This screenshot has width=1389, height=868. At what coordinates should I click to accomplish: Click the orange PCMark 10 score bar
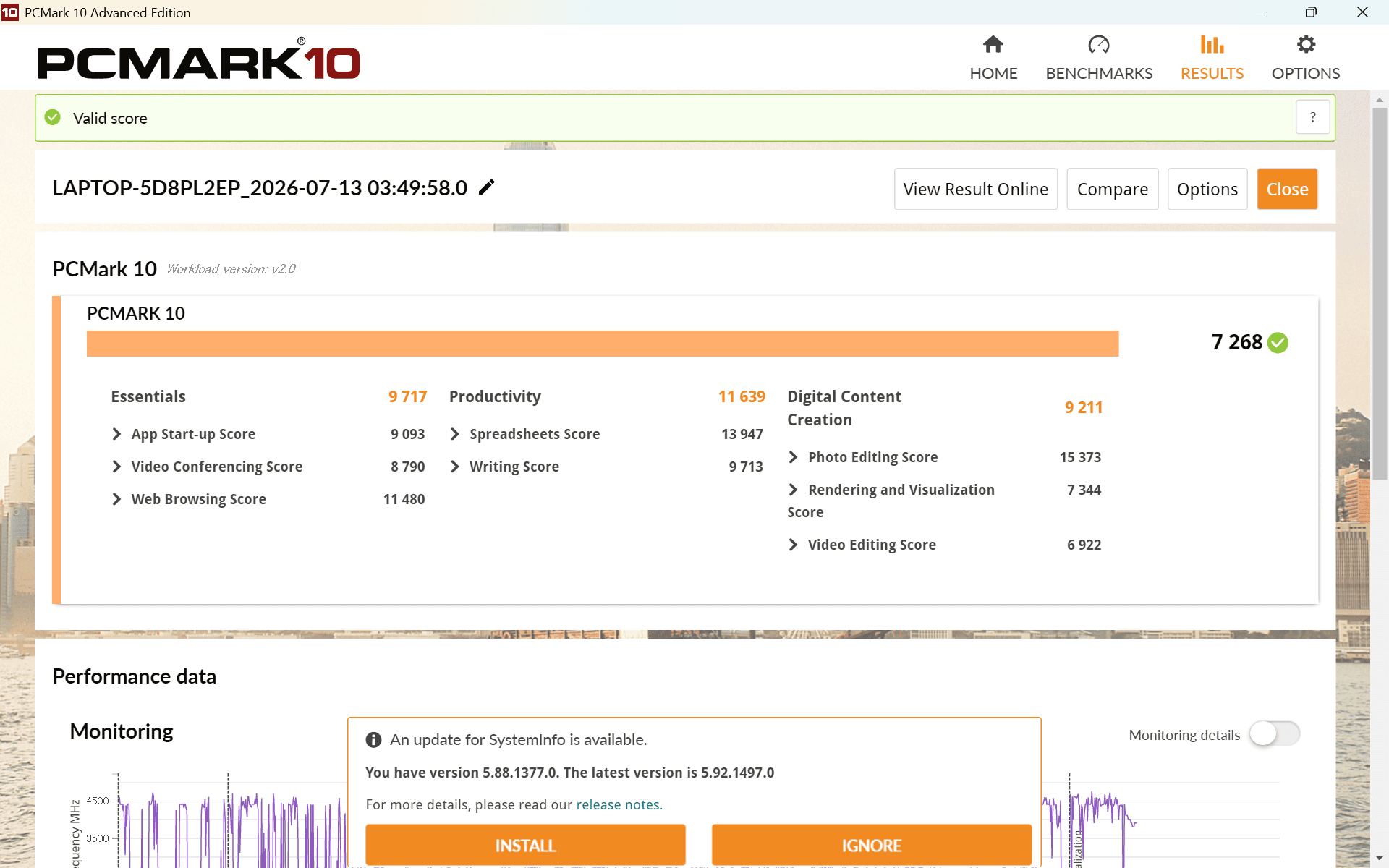pos(603,344)
